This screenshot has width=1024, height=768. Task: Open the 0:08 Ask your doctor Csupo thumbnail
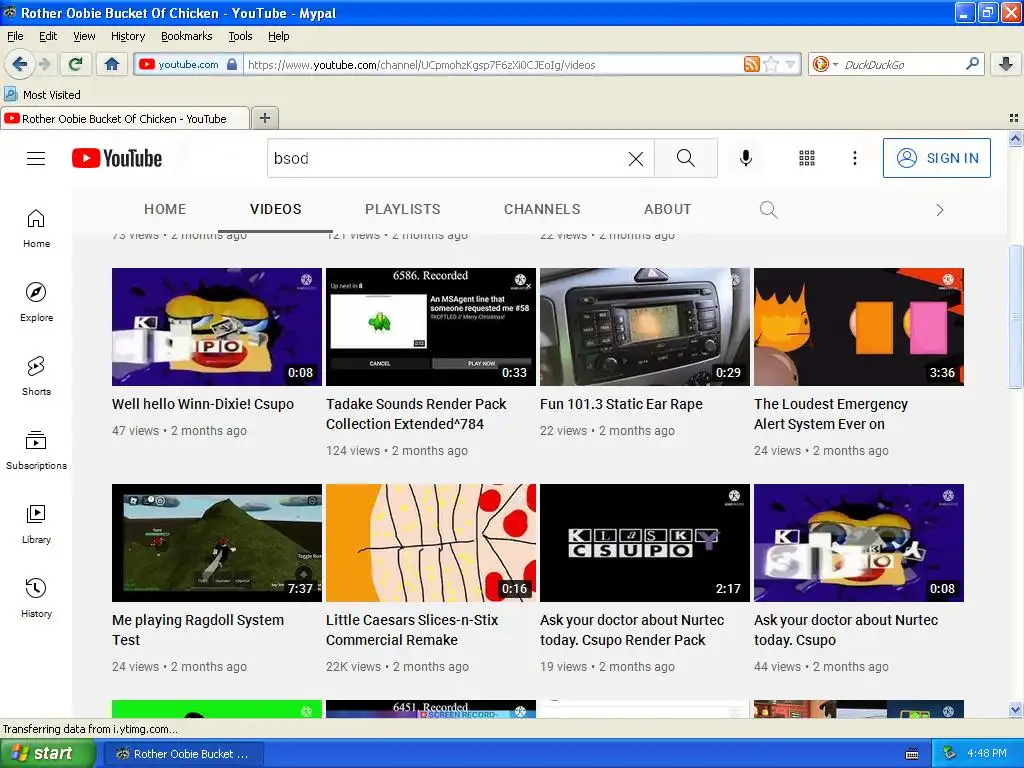[x=859, y=543]
